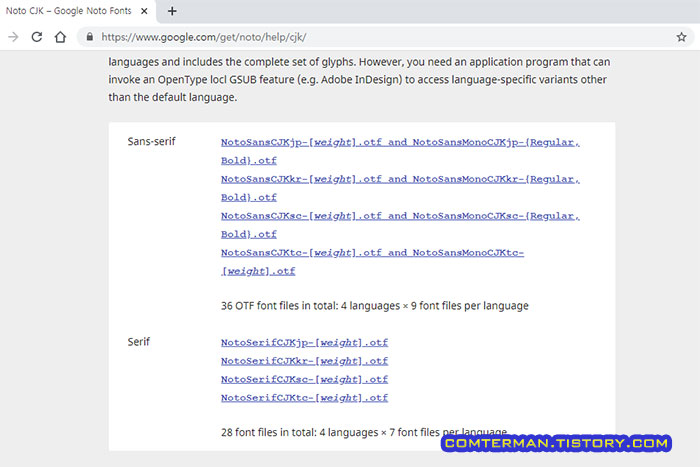Open the NotoSerifCJKtc-[weight].otf link
Screen dimensions: 700x467
(x=304, y=397)
